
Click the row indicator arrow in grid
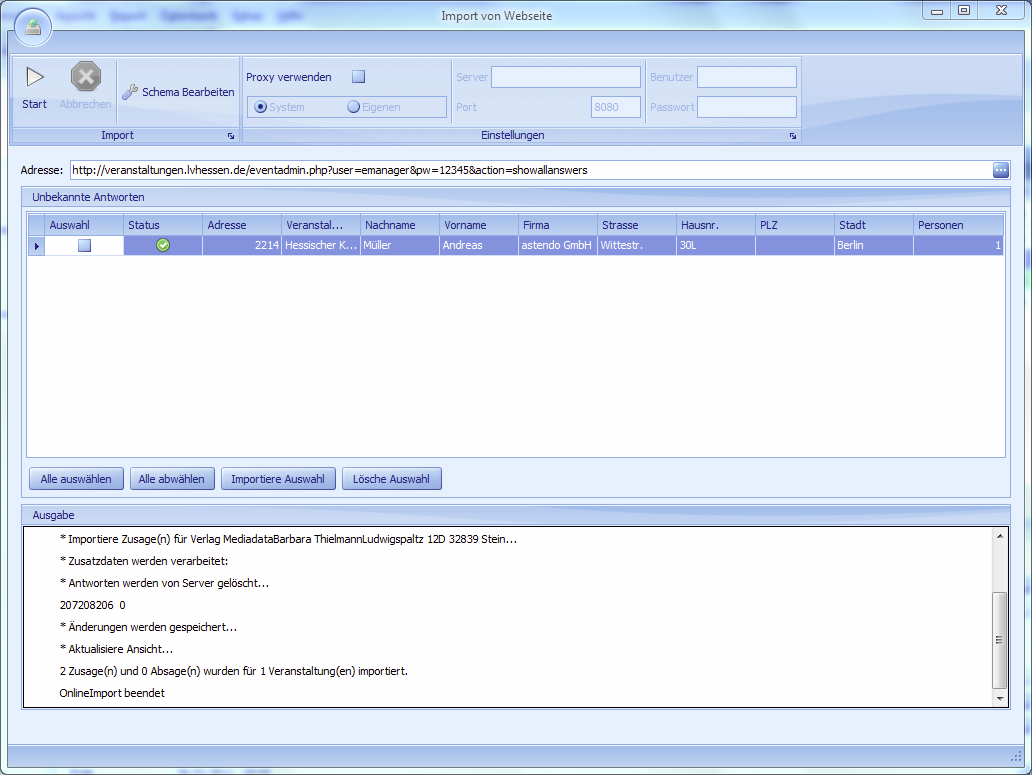(37, 246)
